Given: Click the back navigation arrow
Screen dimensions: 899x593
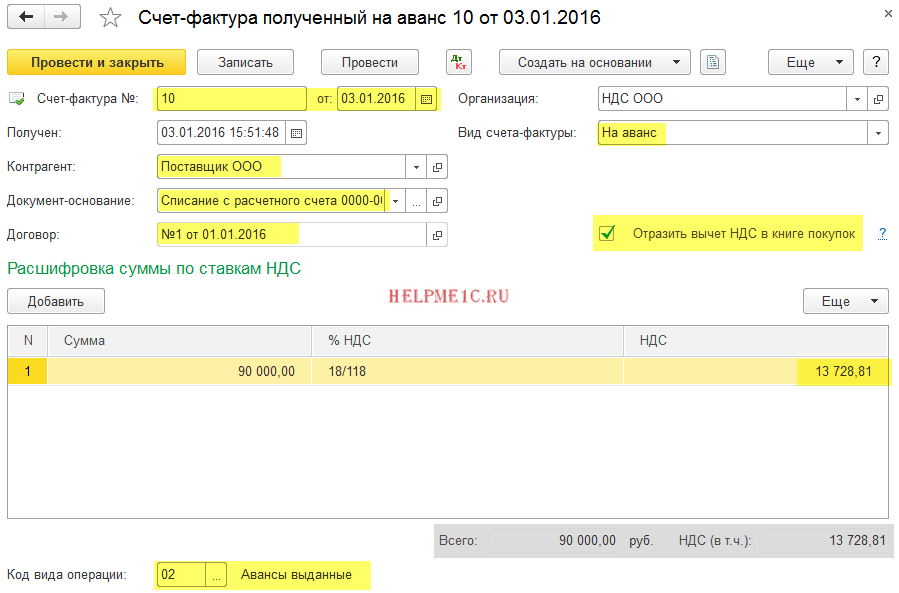Looking at the screenshot, I should click(26, 18).
